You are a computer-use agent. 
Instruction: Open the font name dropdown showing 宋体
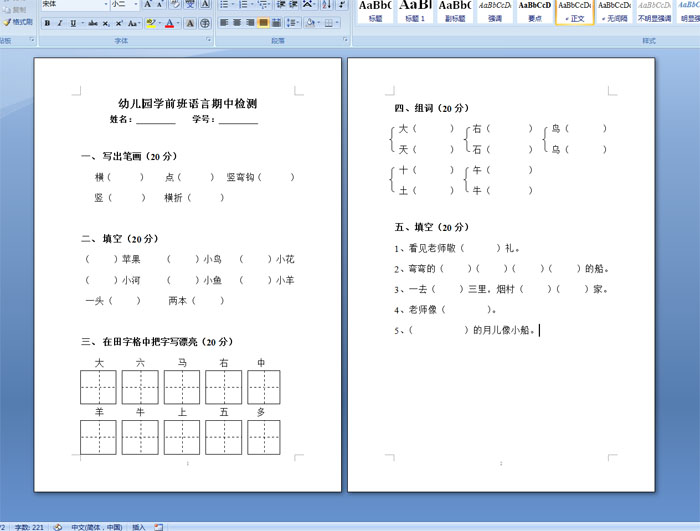(x=106, y=4)
